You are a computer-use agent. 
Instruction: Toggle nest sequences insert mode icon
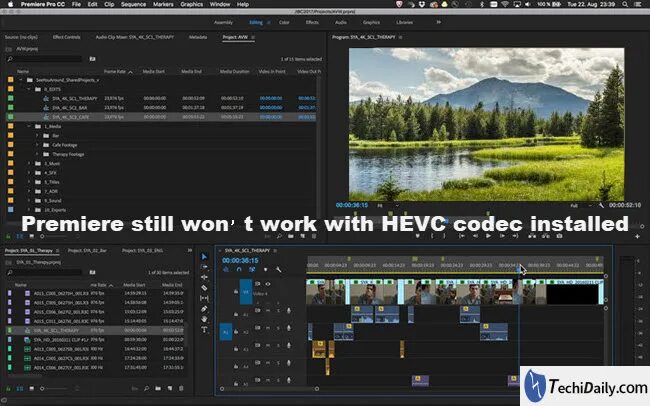[x=226, y=270]
